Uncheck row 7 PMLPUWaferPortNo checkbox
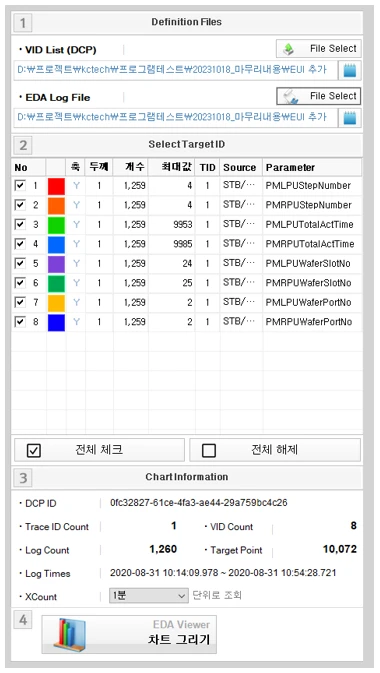This screenshot has width=380, height=673. 20,302
